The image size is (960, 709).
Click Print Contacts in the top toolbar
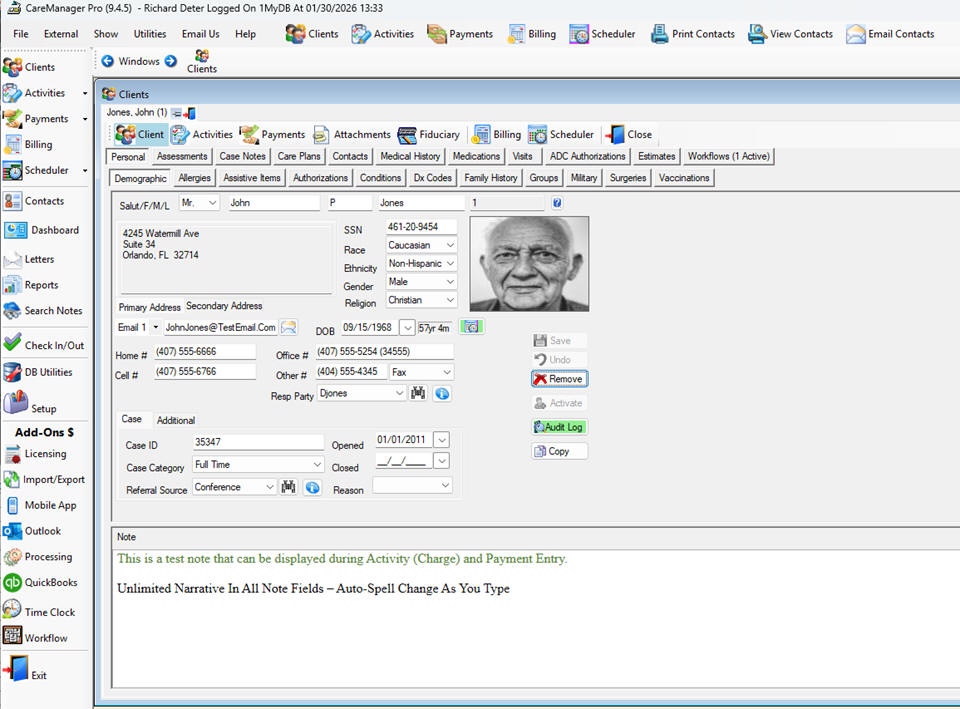click(x=693, y=34)
